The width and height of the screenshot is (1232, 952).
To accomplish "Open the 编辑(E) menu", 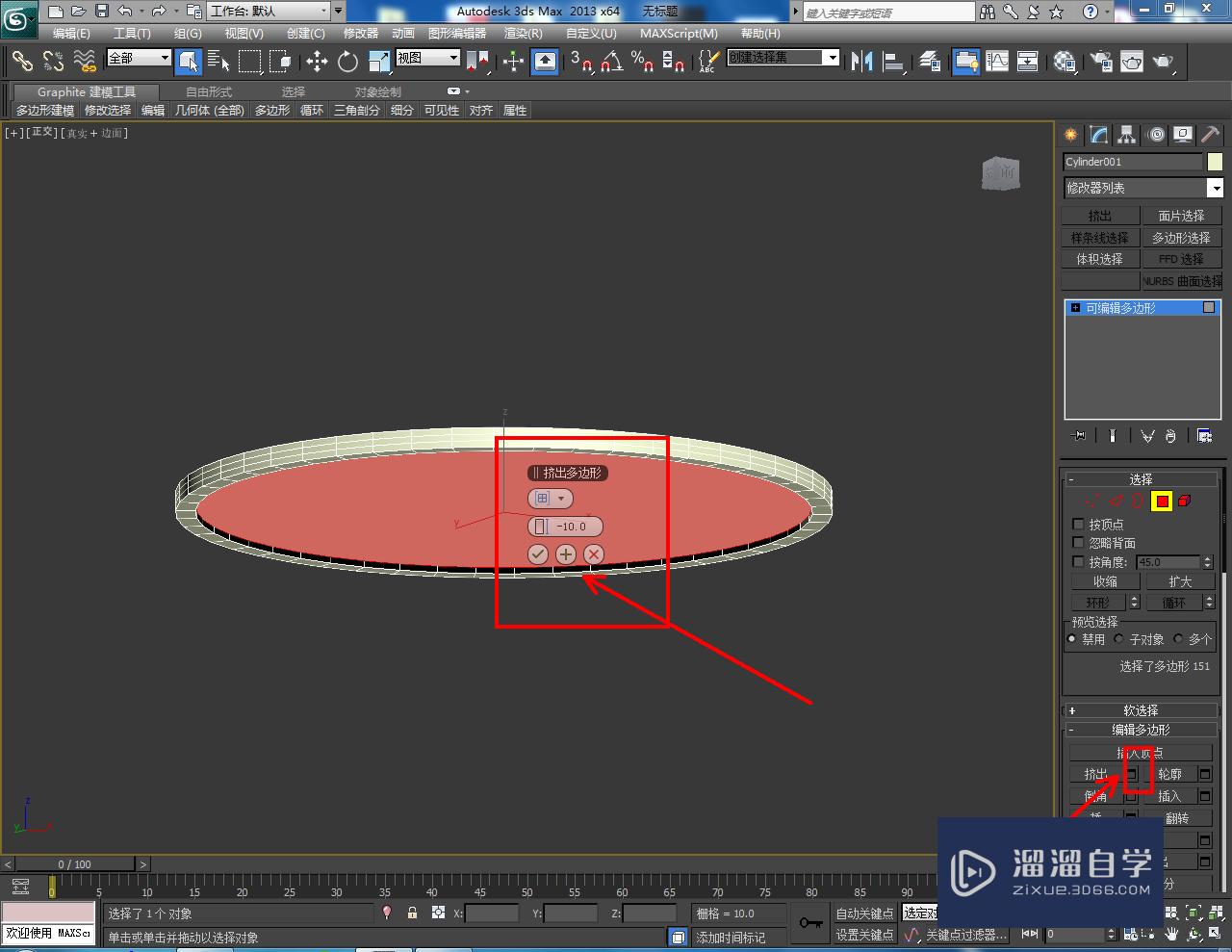I will pyautogui.click(x=71, y=34).
